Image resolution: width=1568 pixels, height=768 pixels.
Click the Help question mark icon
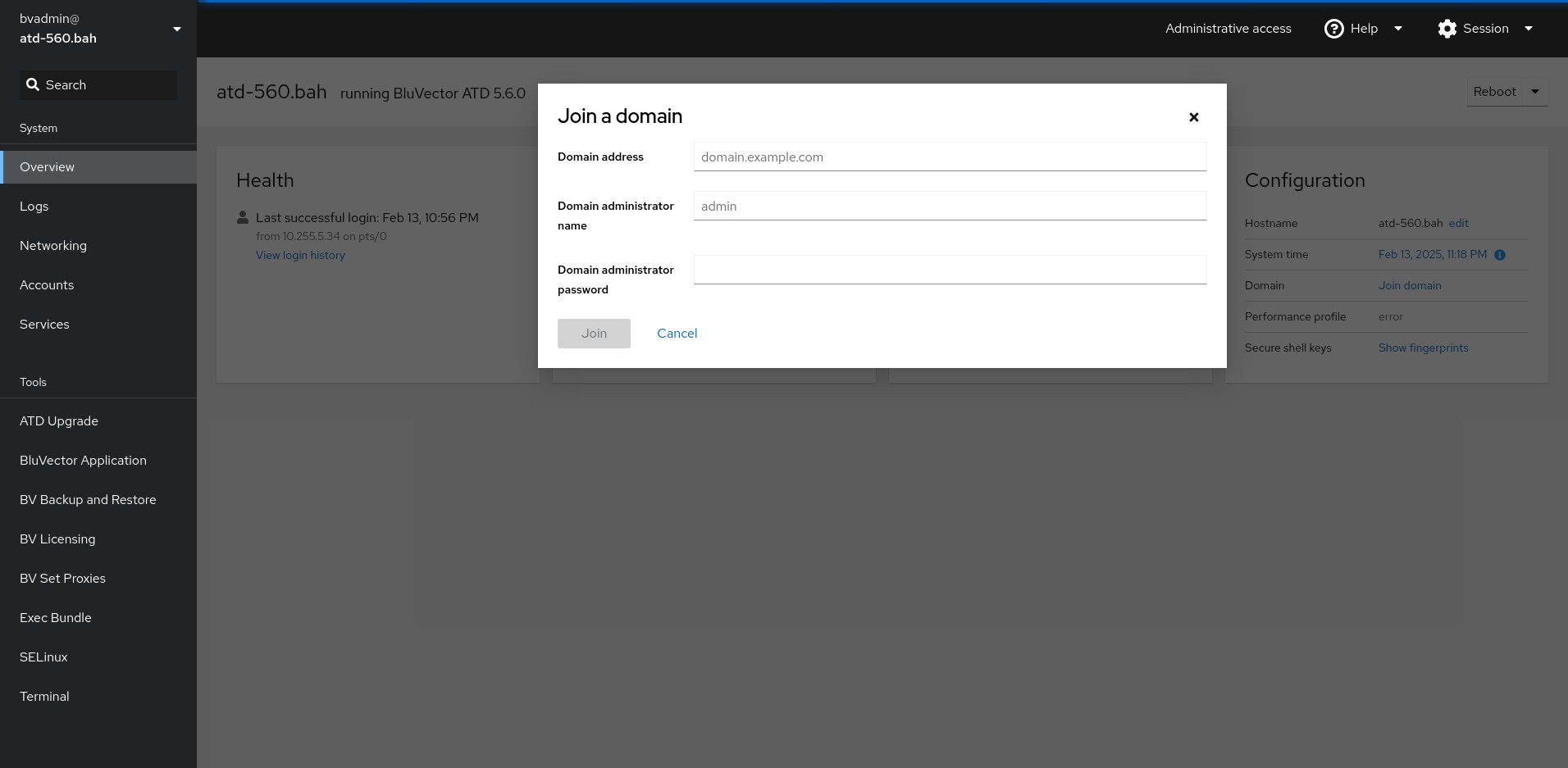[x=1334, y=29]
